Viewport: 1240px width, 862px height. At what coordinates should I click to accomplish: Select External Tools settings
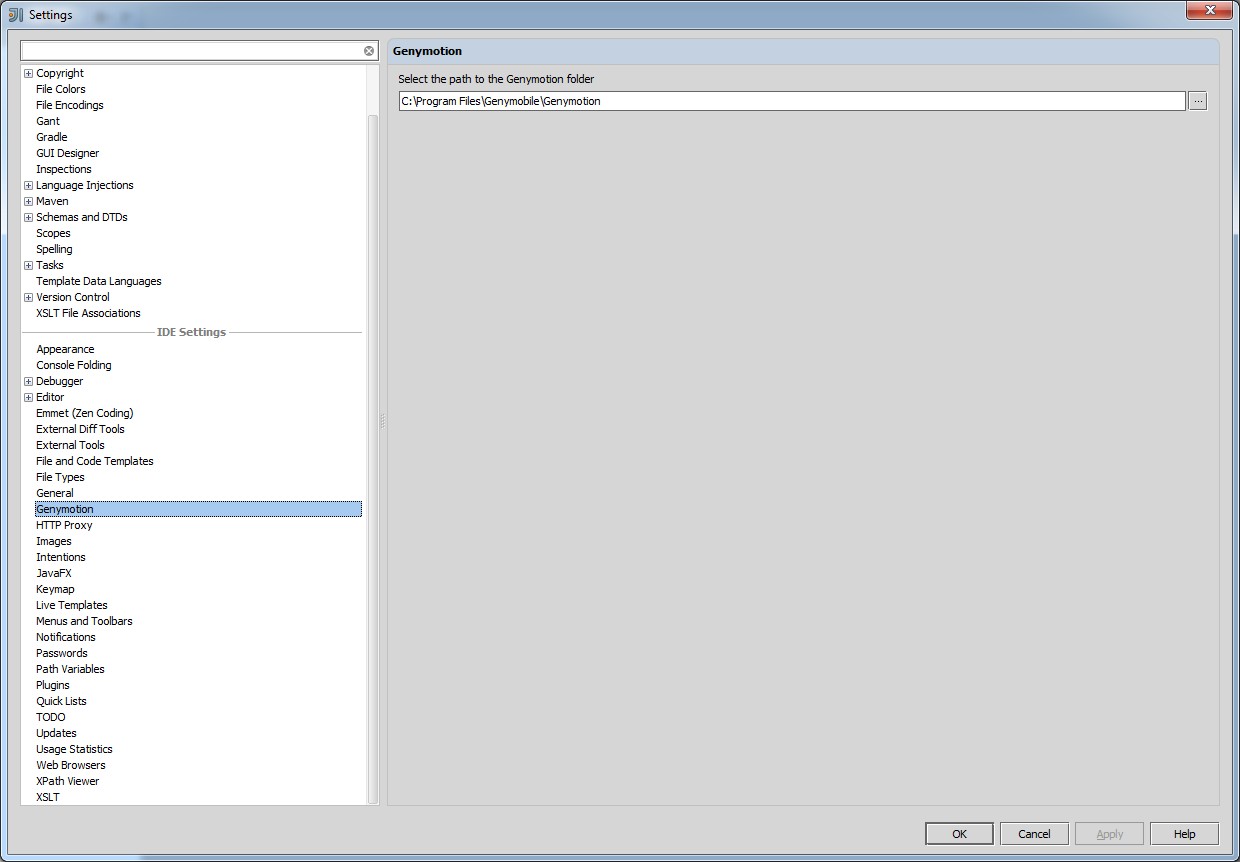[x=70, y=445]
